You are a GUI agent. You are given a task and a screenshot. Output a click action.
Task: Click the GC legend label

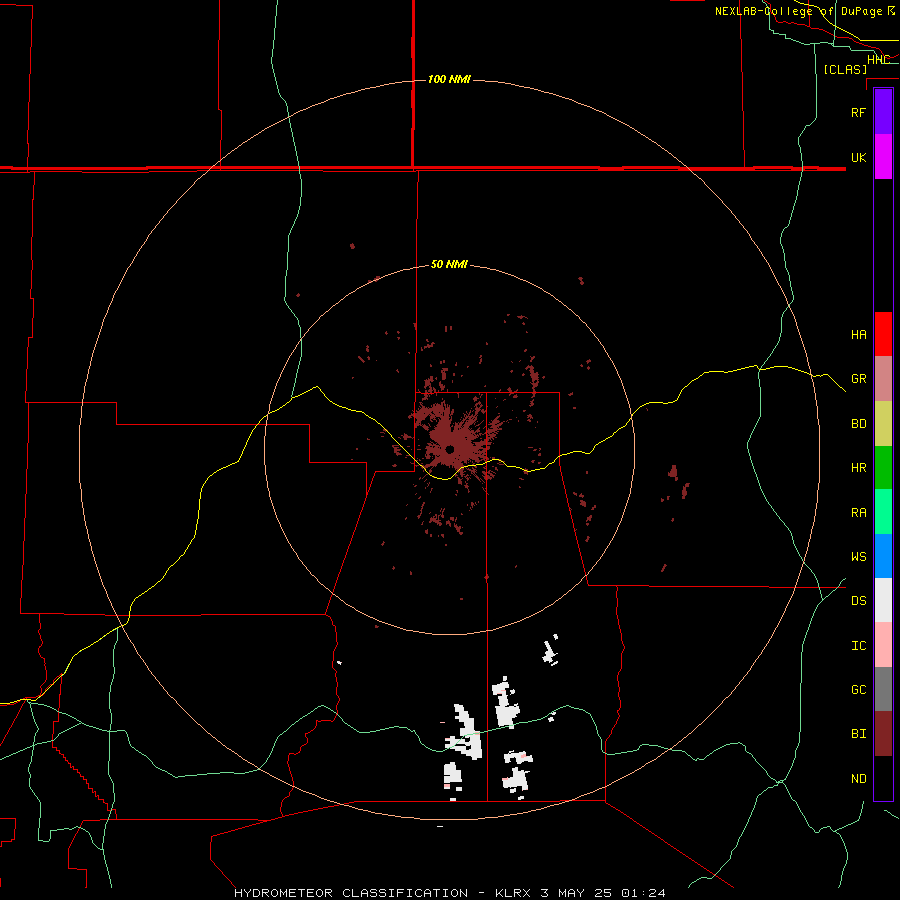tap(858, 689)
